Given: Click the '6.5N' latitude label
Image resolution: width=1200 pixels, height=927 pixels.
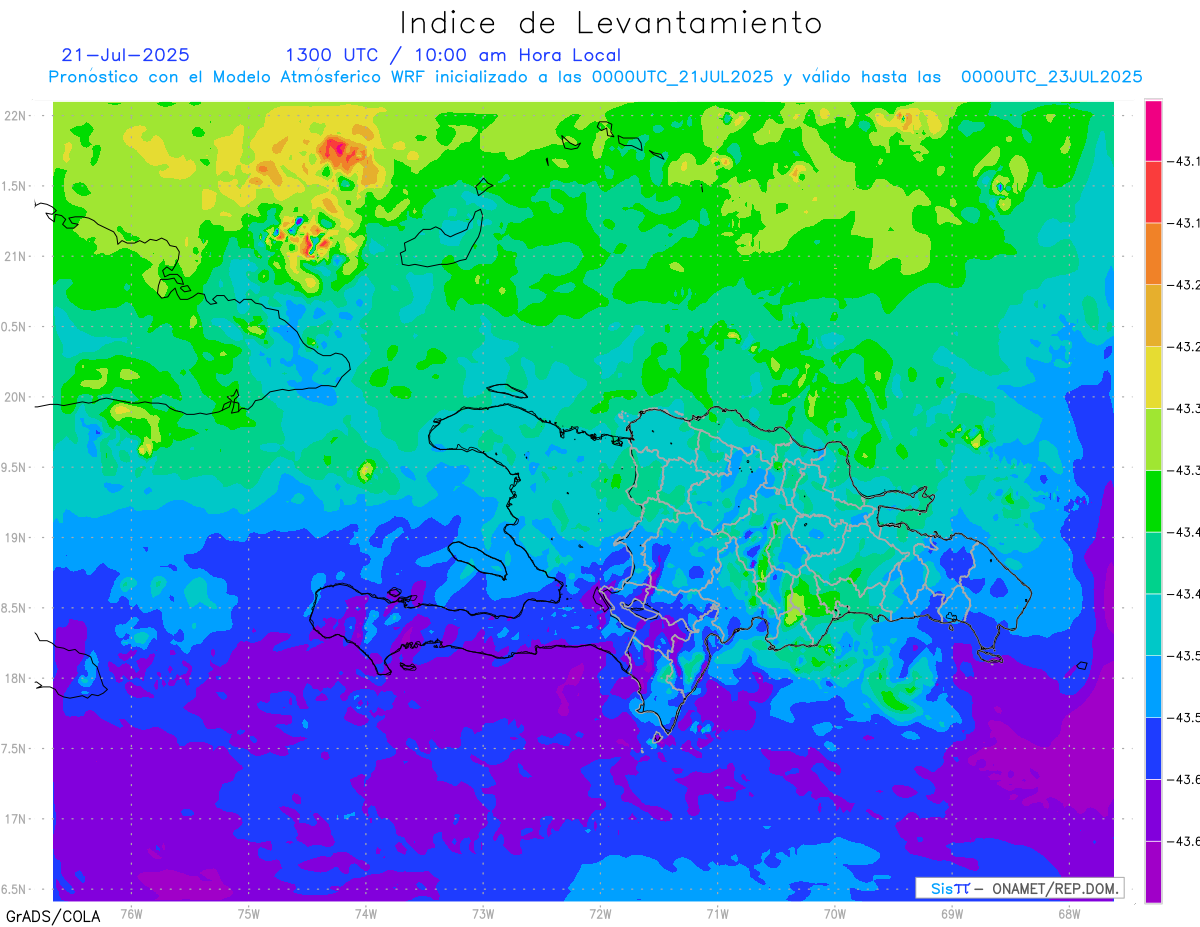Looking at the screenshot, I should point(14,890).
